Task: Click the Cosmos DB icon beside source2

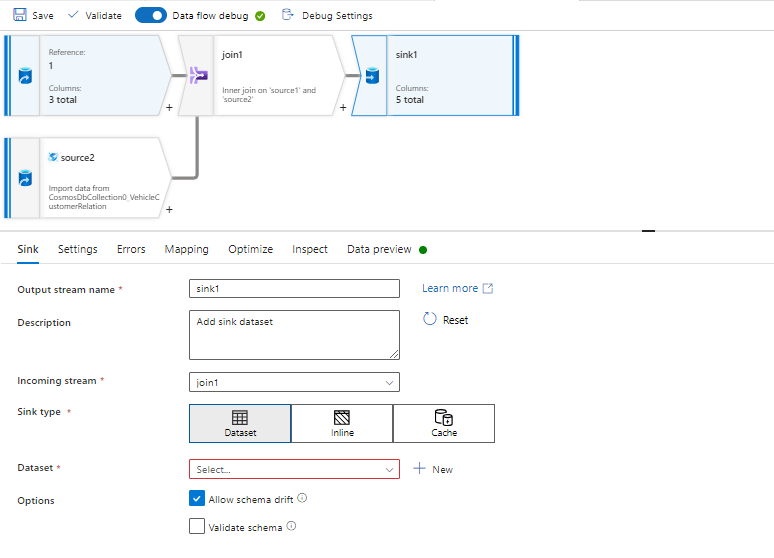Action: pyautogui.click(x=53, y=157)
